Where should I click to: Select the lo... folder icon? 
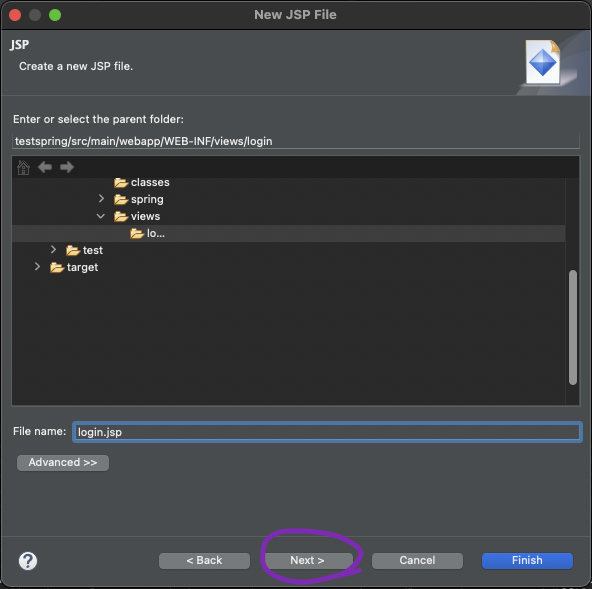pos(137,234)
